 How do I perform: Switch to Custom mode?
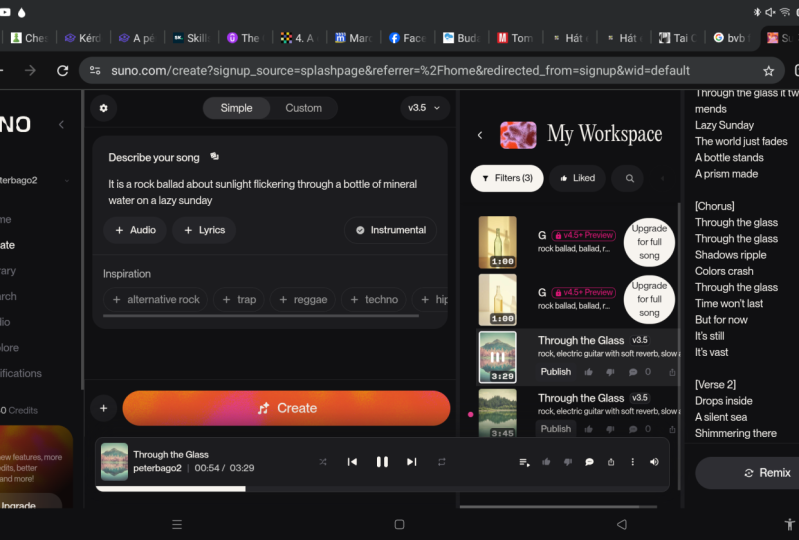click(x=304, y=108)
